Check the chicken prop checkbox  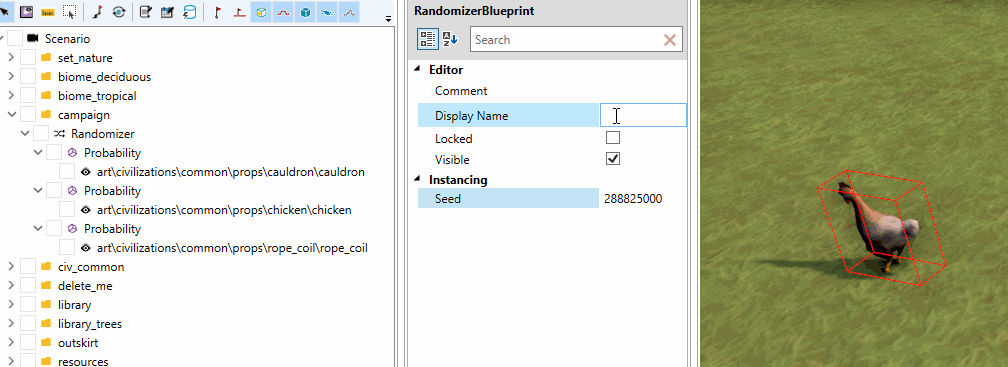67,210
